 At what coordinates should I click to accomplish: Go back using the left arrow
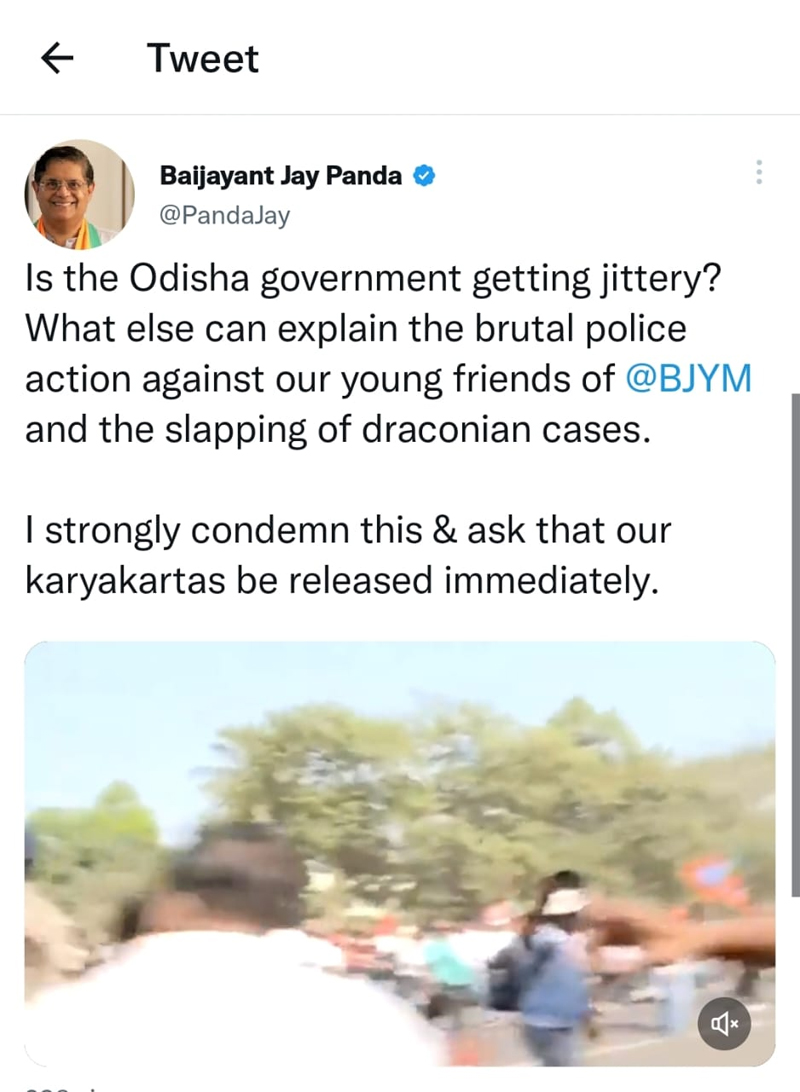57,58
